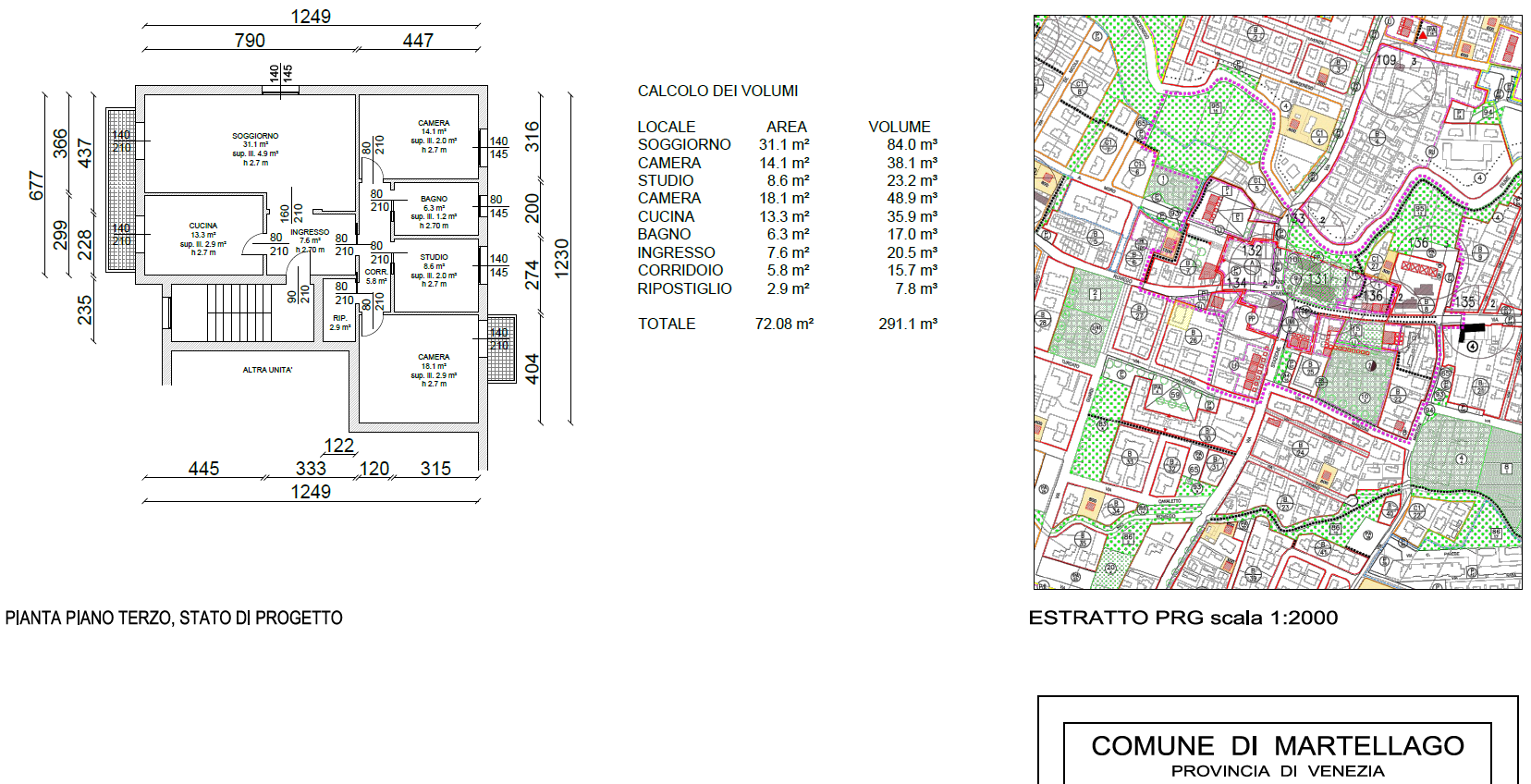Click the '7.8 m³' volume value
1531x784 pixels.
pyautogui.click(x=915, y=288)
